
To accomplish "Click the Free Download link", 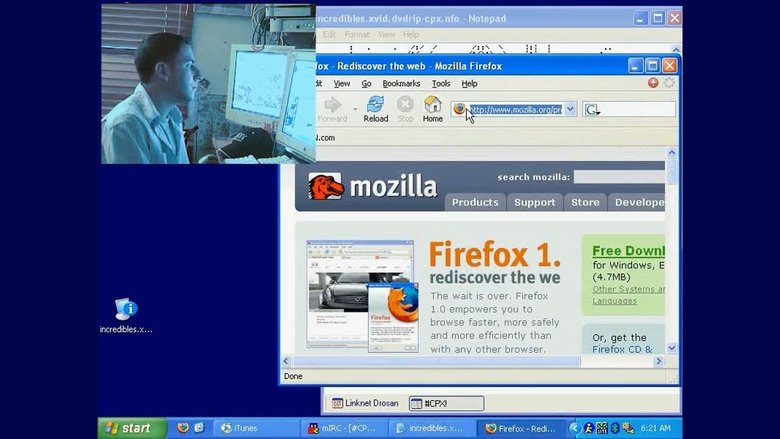I will coord(628,251).
